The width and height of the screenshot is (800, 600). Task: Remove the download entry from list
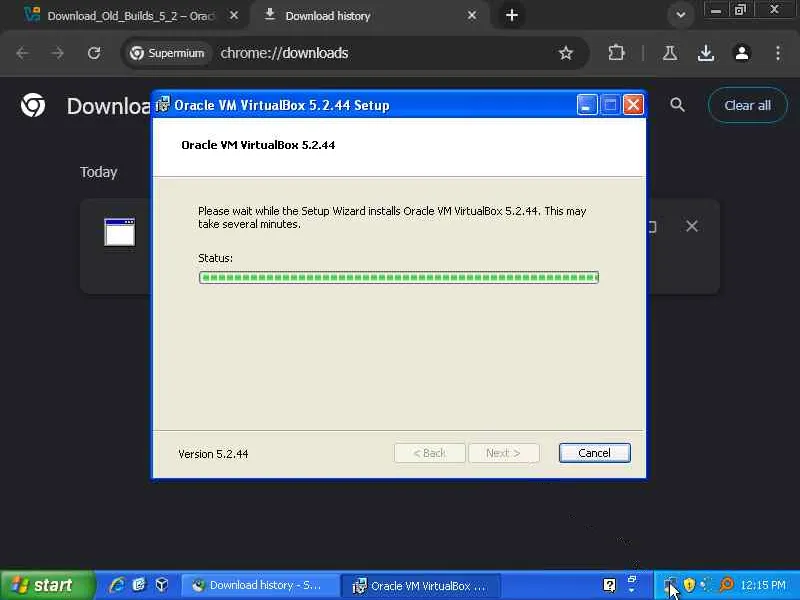pos(692,226)
